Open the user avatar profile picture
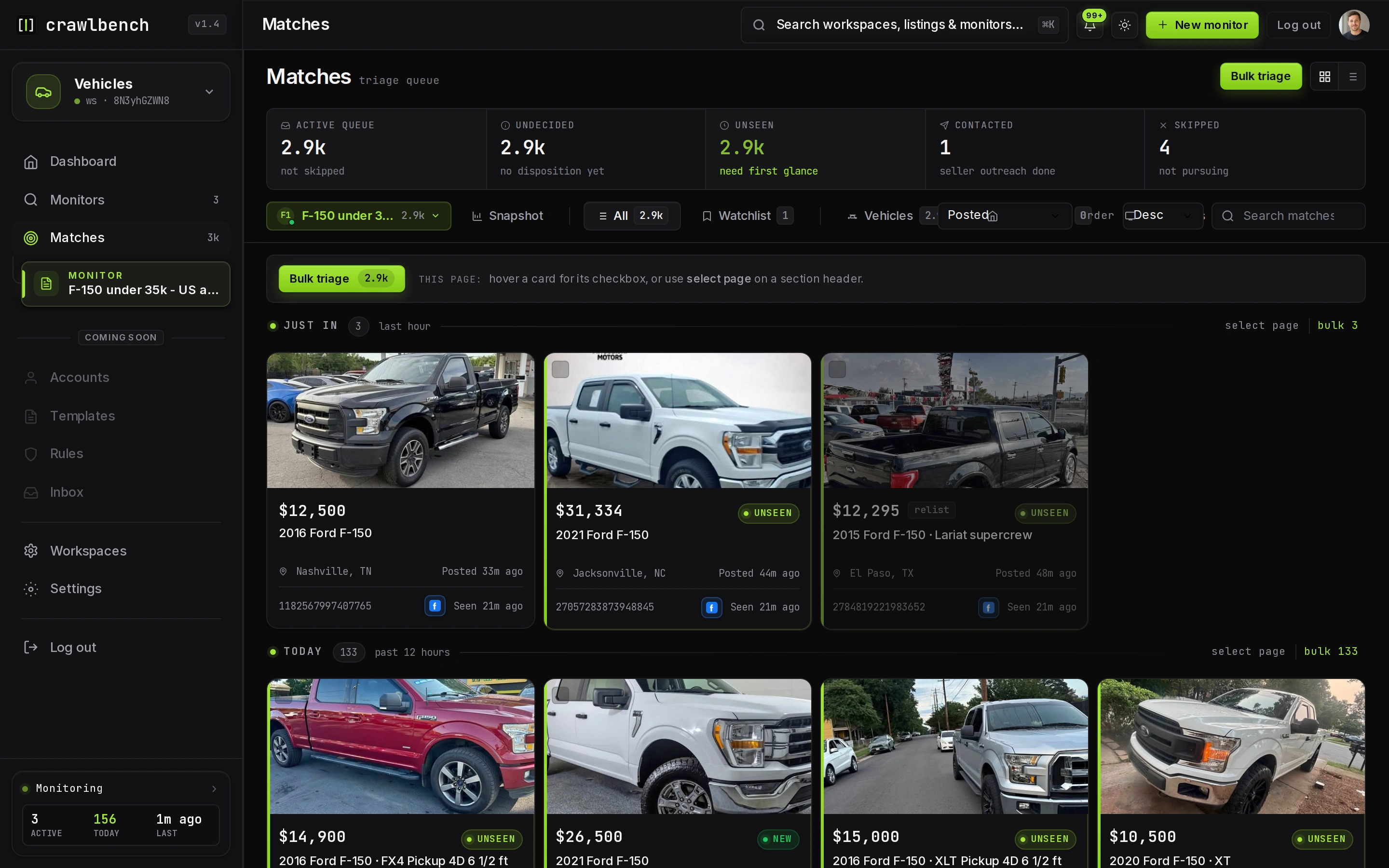 (1354, 25)
